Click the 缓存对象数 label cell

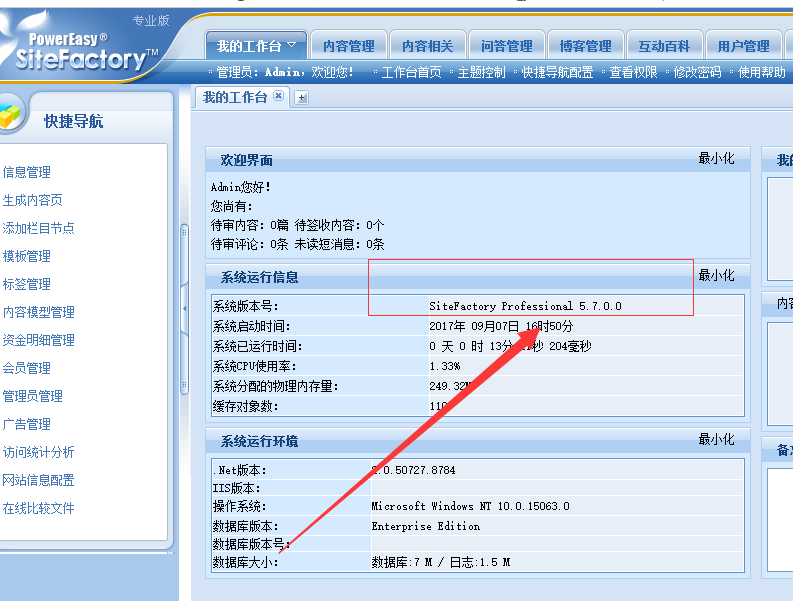coord(320,406)
